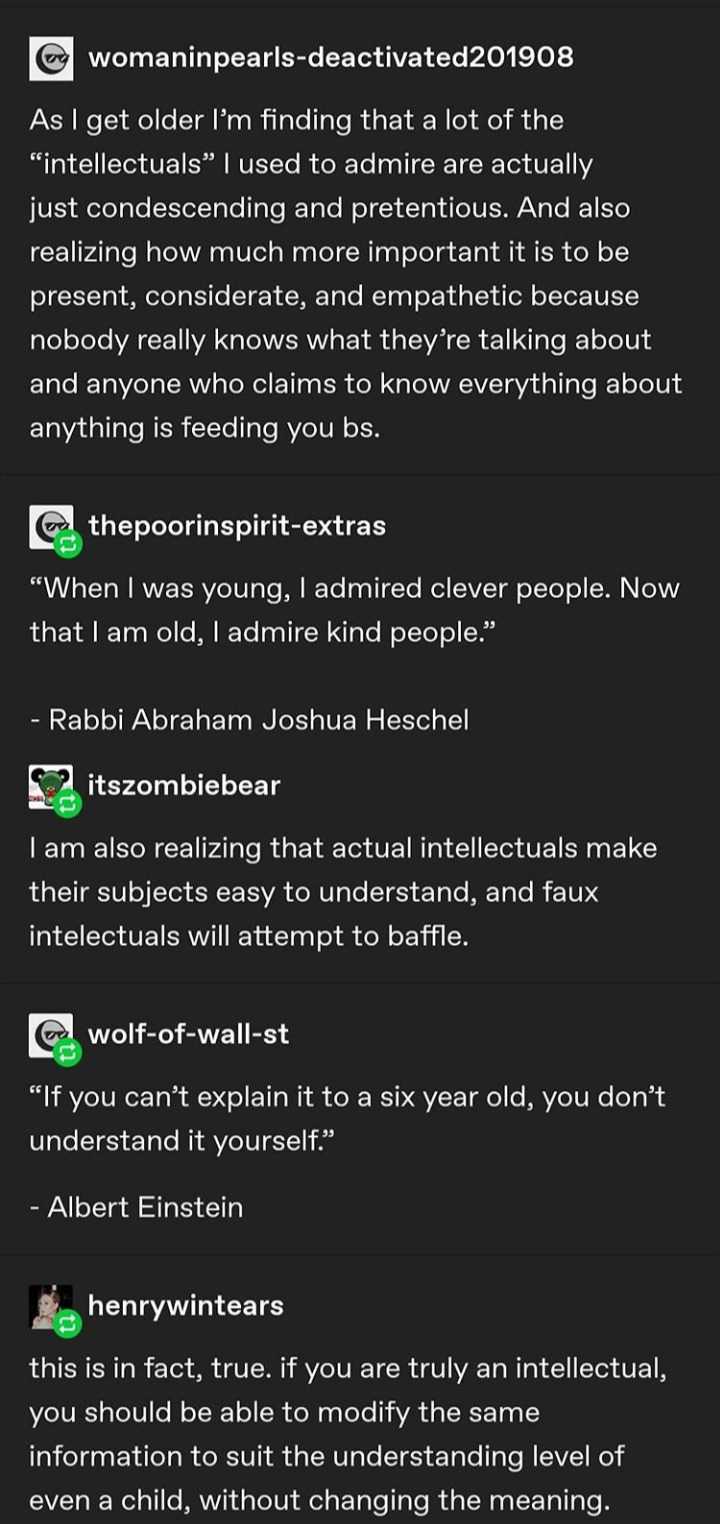Click the Albert Einstein quote text
This screenshot has height=1524, width=720.
(x=347, y=1118)
